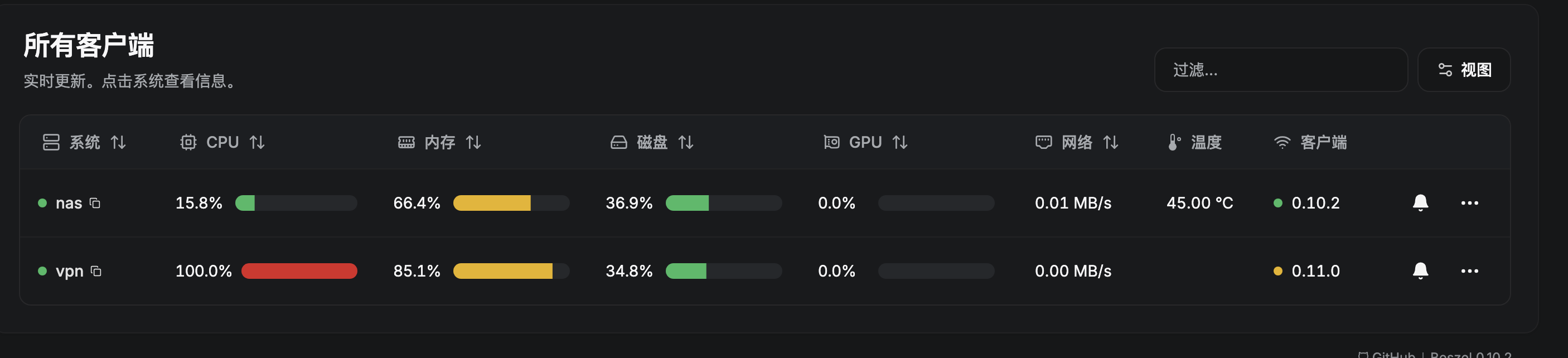This screenshot has height=358, width=1568.
Task: Click the 客户端 wifi icon
Action: coord(1282,142)
